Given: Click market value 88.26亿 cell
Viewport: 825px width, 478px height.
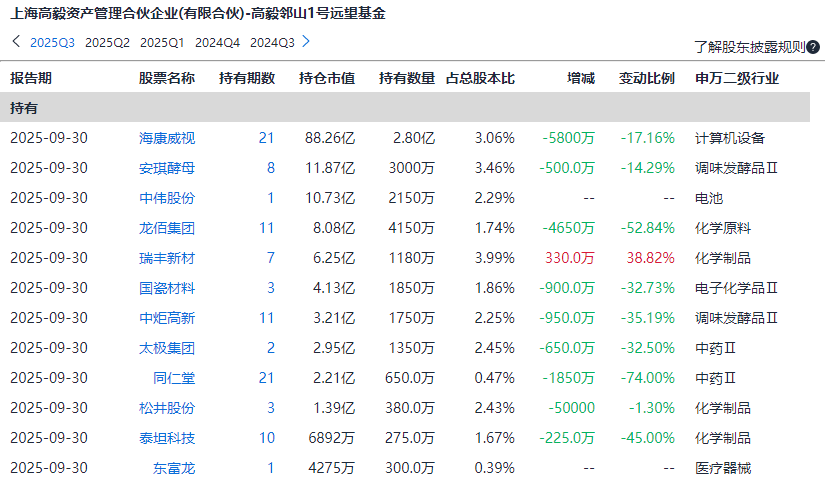Looking at the screenshot, I should (330, 138).
